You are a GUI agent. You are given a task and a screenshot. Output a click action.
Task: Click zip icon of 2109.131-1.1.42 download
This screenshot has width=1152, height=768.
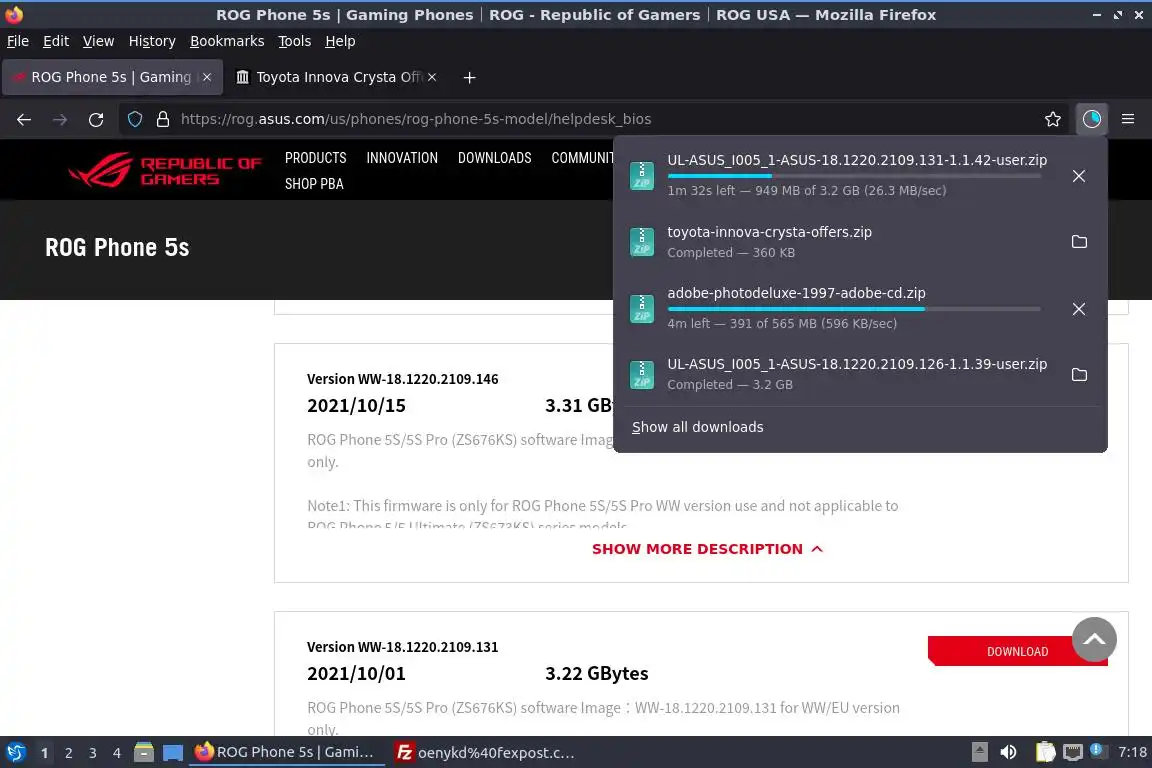[641, 176]
